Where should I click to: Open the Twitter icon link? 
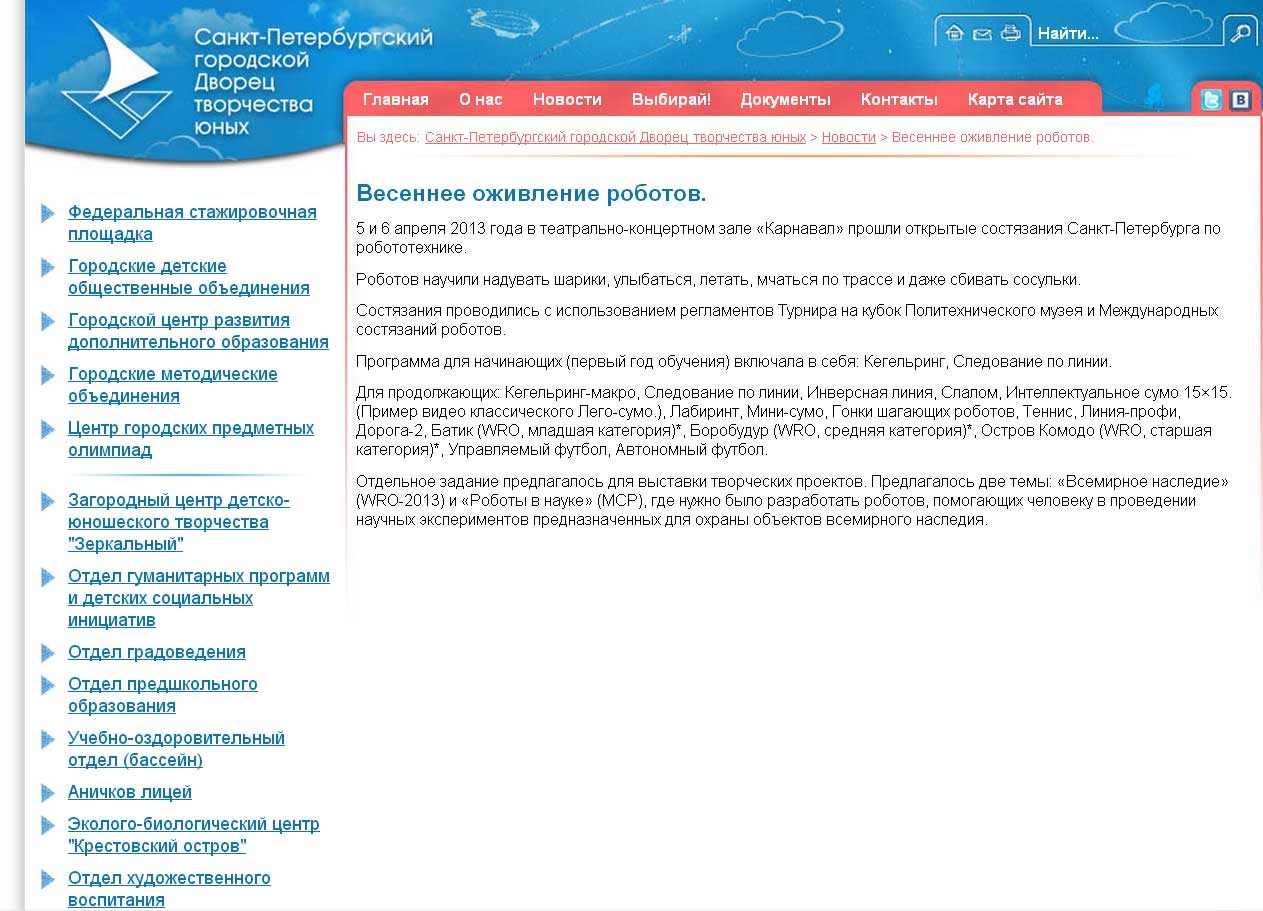[x=1211, y=100]
